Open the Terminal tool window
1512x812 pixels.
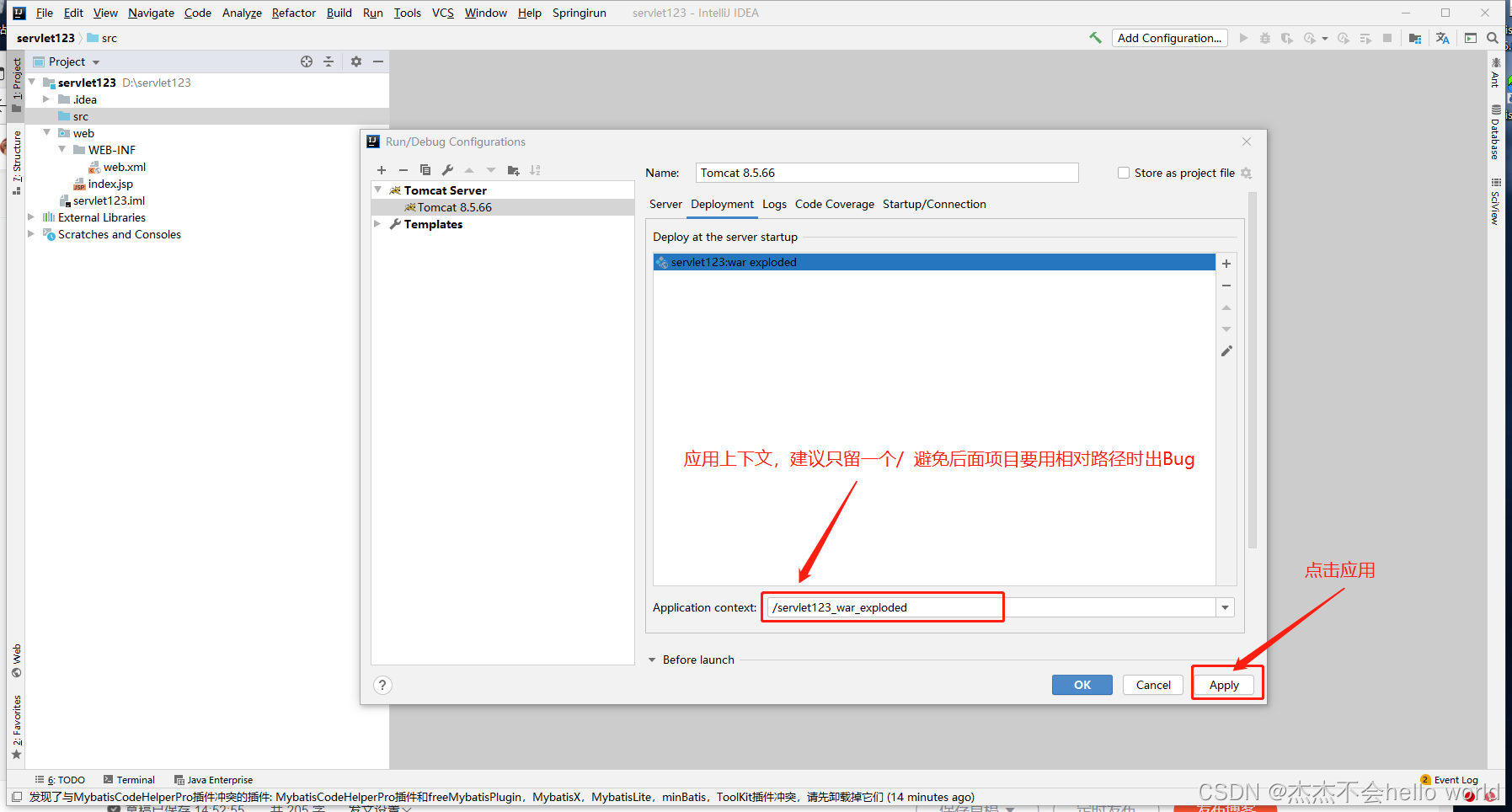[130, 780]
